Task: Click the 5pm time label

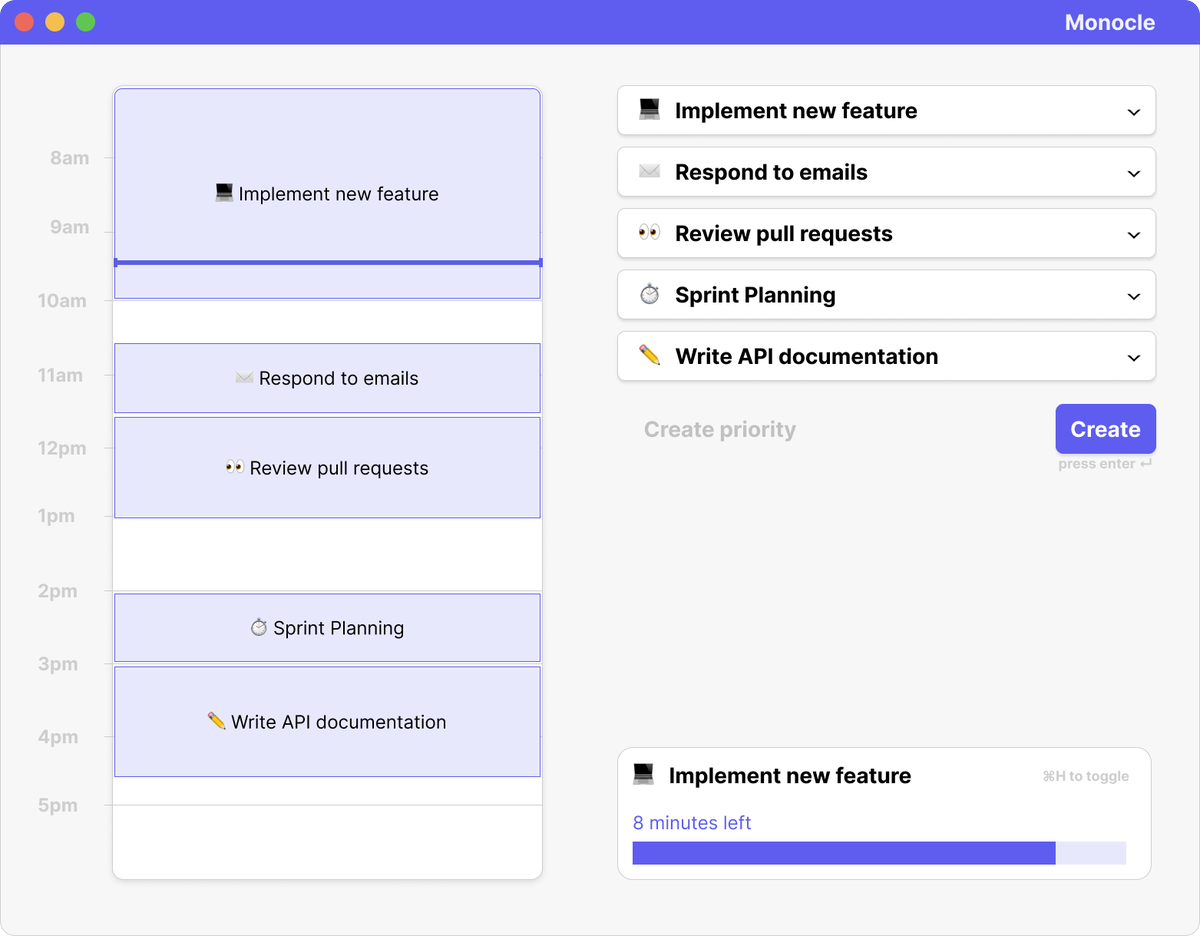Action: coord(58,805)
